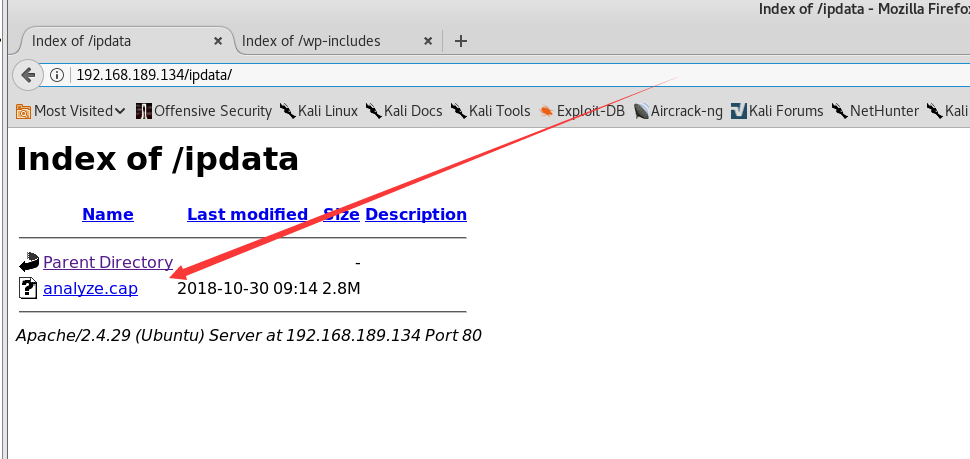
Task: Close the Index of /wp-includes tab
Action: pyautogui.click(x=428, y=41)
